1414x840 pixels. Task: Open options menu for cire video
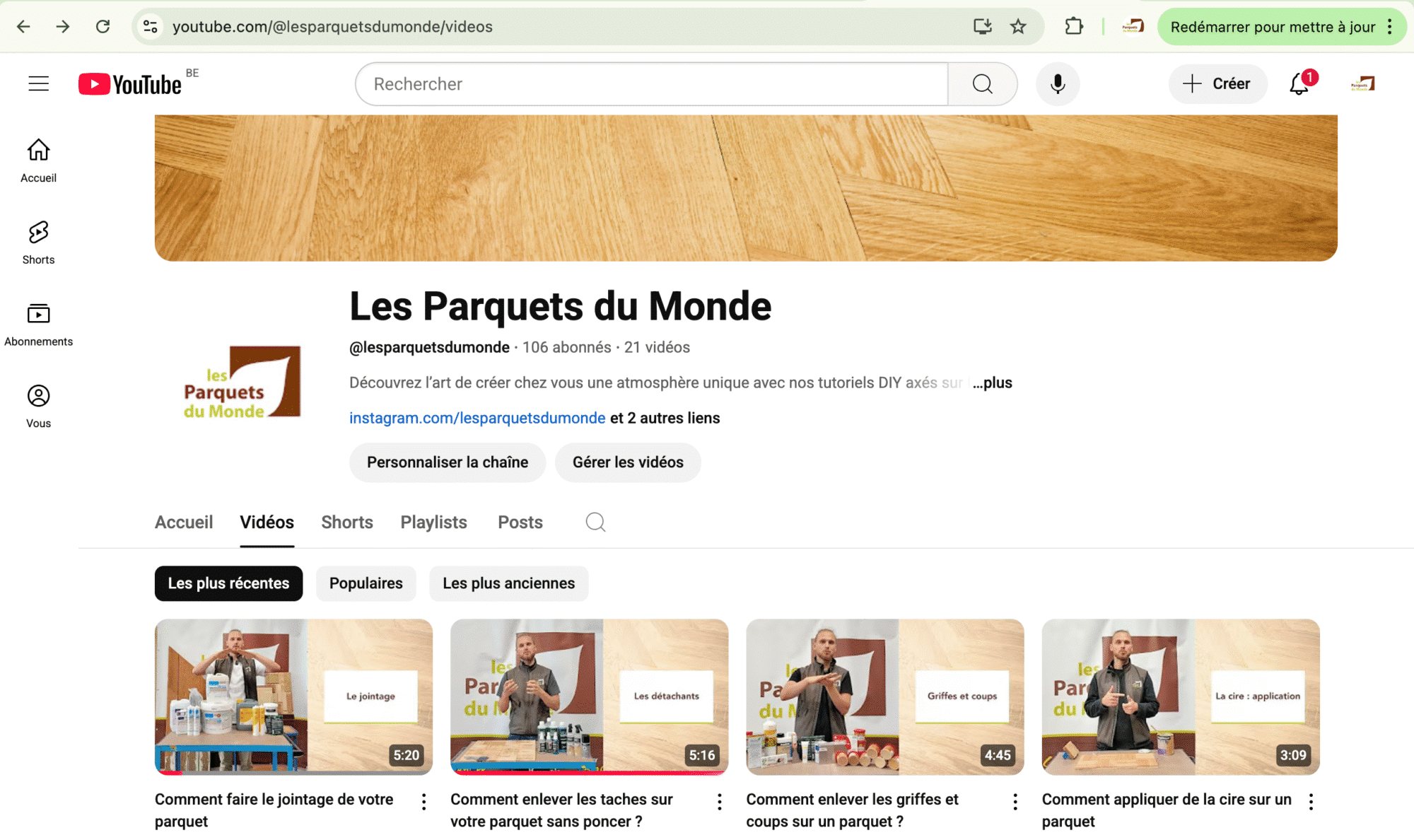(1311, 801)
